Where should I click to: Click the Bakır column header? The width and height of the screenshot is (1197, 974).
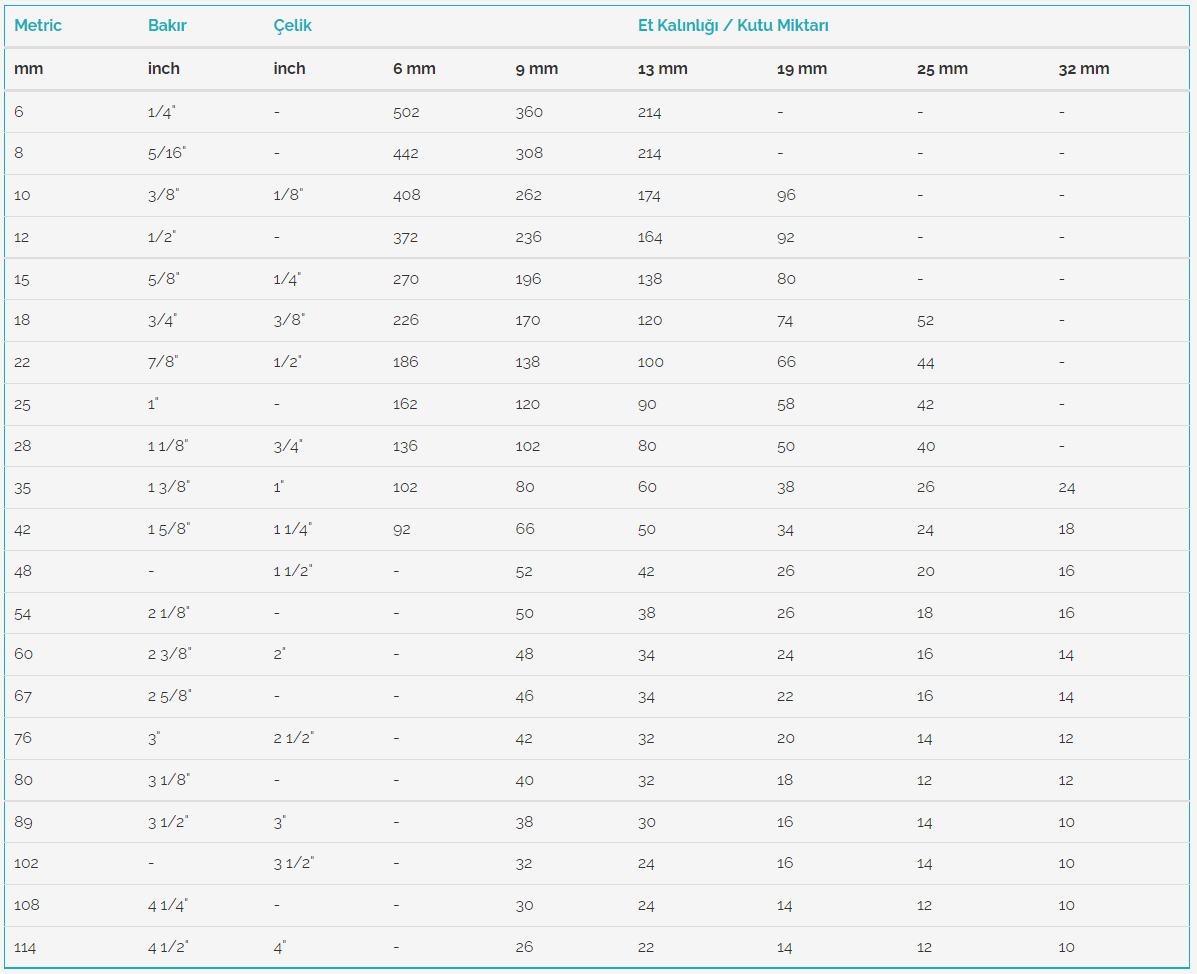point(167,26)
